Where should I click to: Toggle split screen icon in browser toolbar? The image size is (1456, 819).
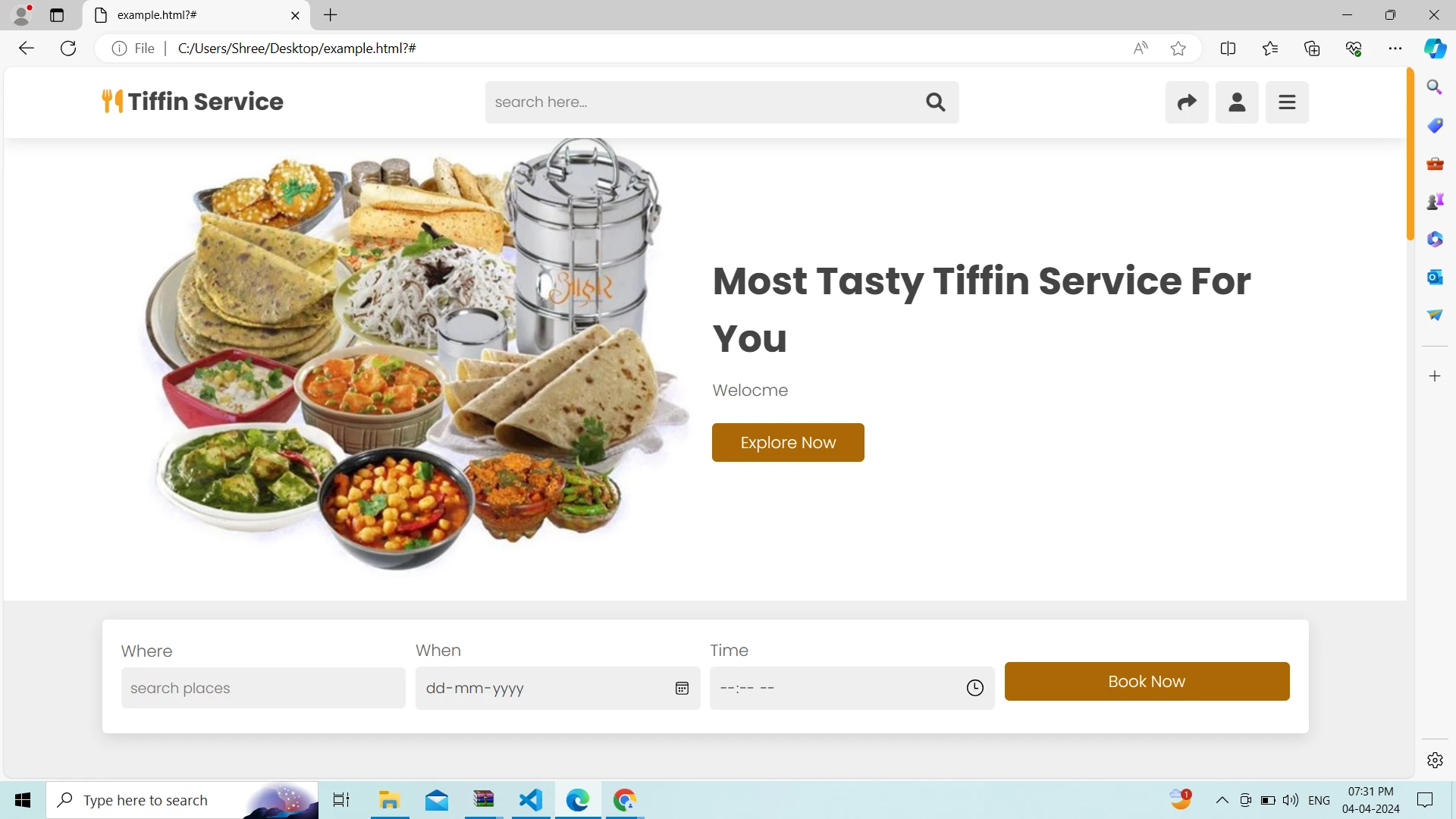(x=1228, y=49)
